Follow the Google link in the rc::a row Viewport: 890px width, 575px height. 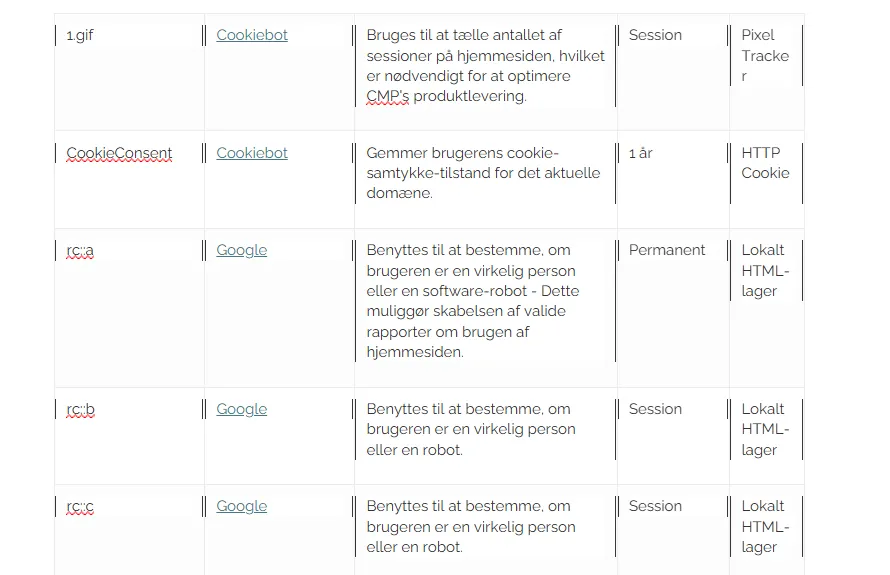241,250
